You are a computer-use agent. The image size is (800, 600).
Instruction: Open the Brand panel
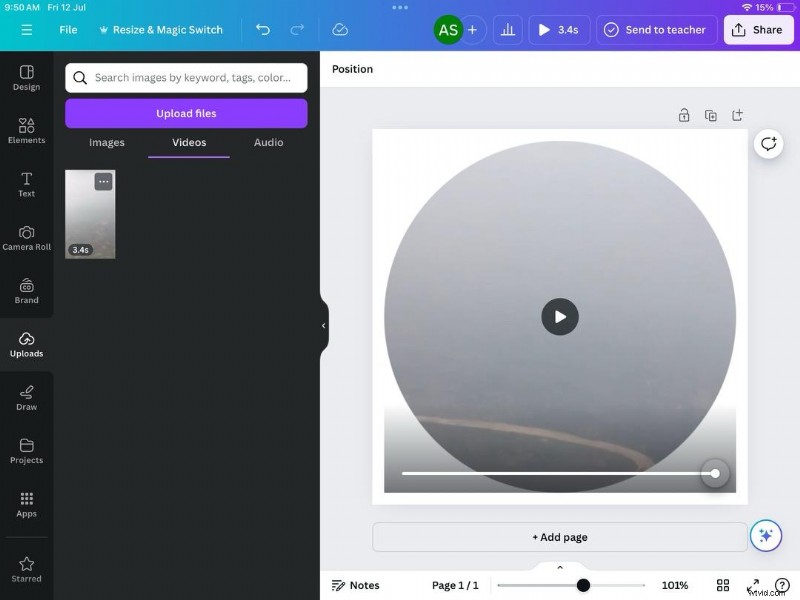(26, 291)
